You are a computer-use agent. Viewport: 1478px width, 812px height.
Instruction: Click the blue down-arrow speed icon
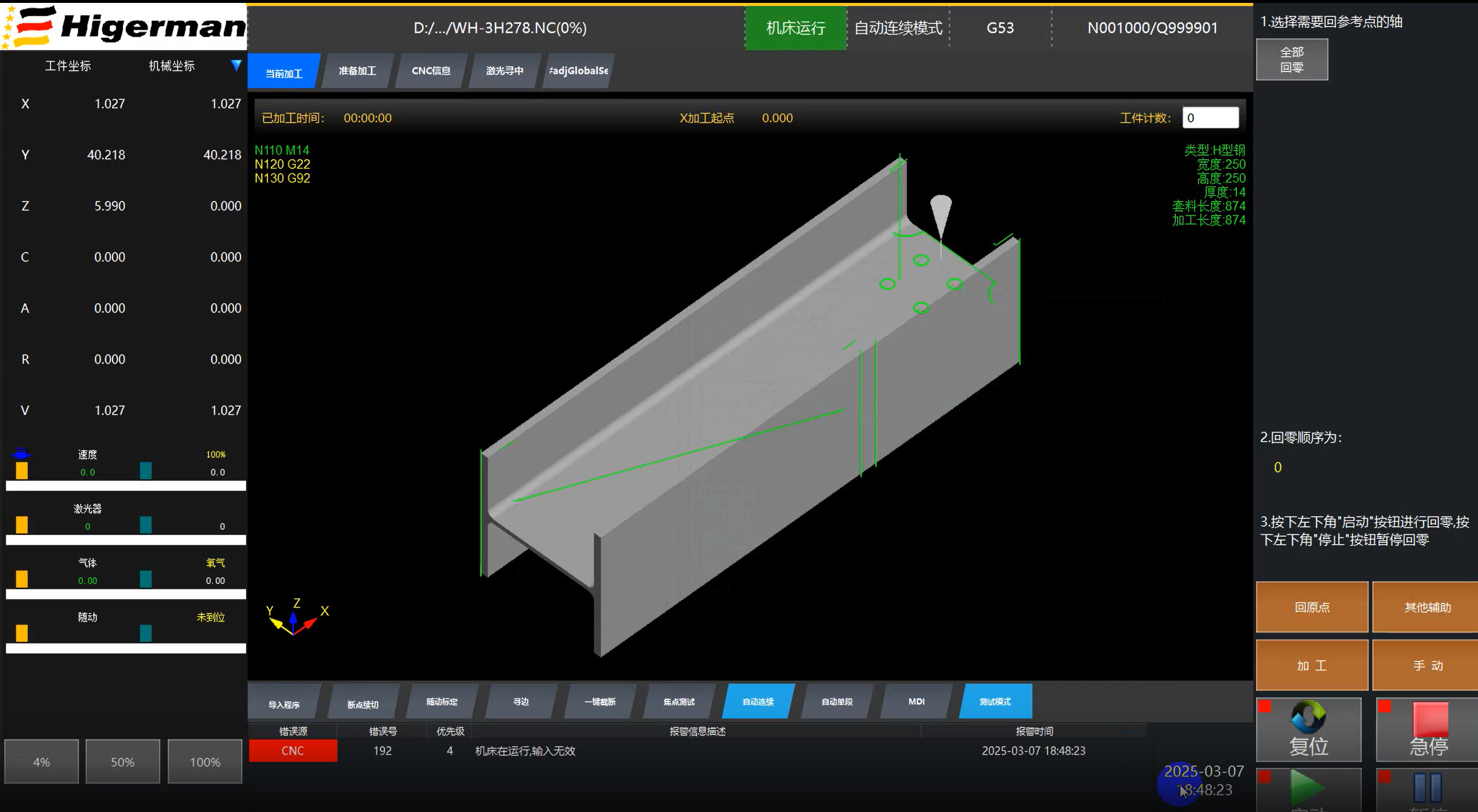point(21,453)
